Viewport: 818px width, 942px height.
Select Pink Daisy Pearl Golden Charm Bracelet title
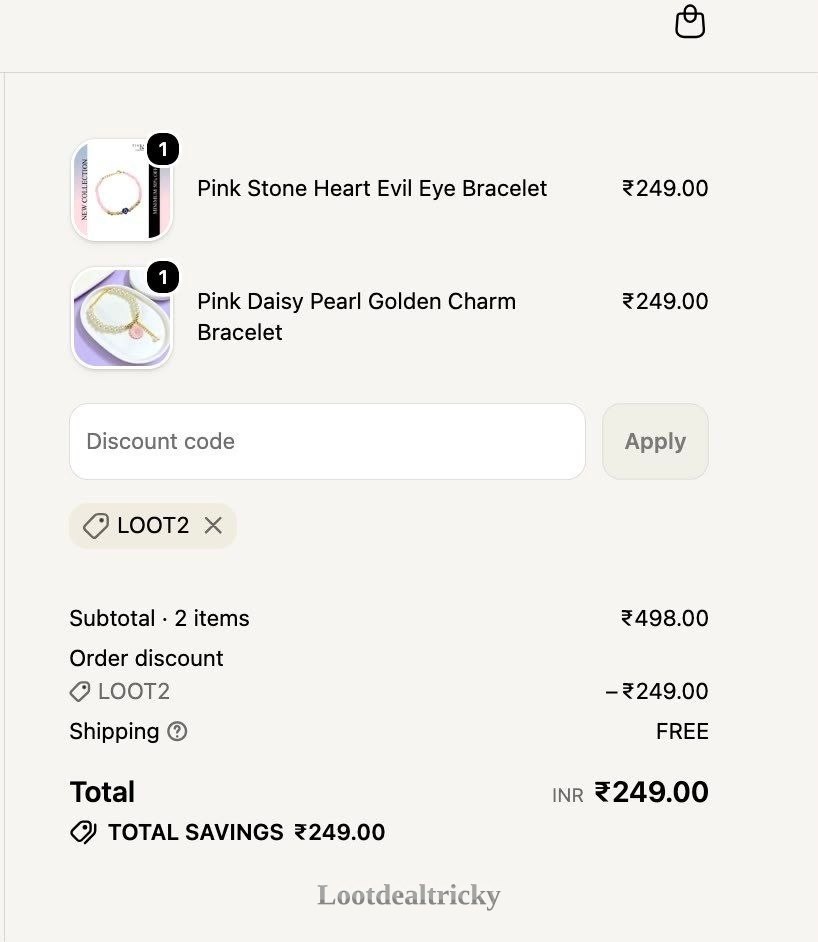[x=357, y=317]
